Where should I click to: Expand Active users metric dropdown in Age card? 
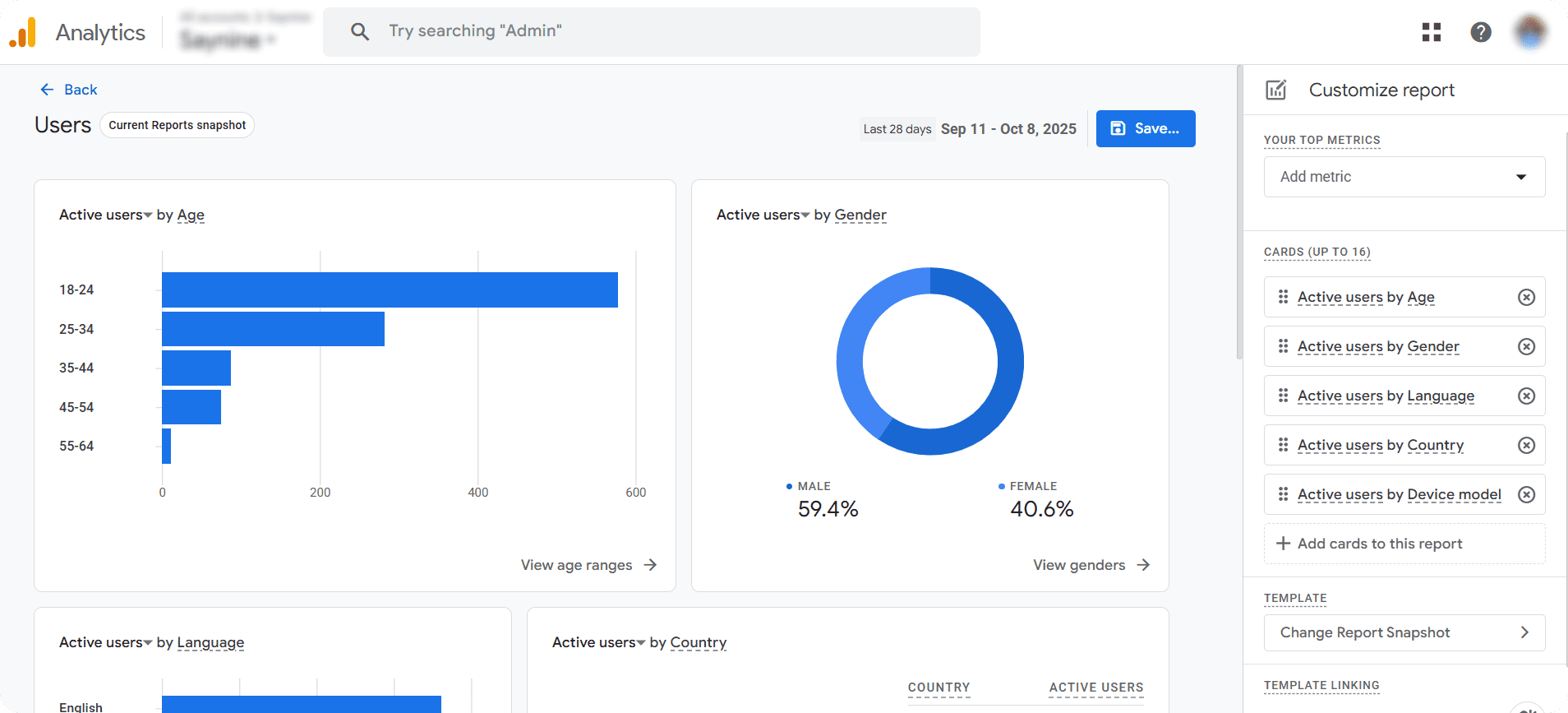point(148,215)
